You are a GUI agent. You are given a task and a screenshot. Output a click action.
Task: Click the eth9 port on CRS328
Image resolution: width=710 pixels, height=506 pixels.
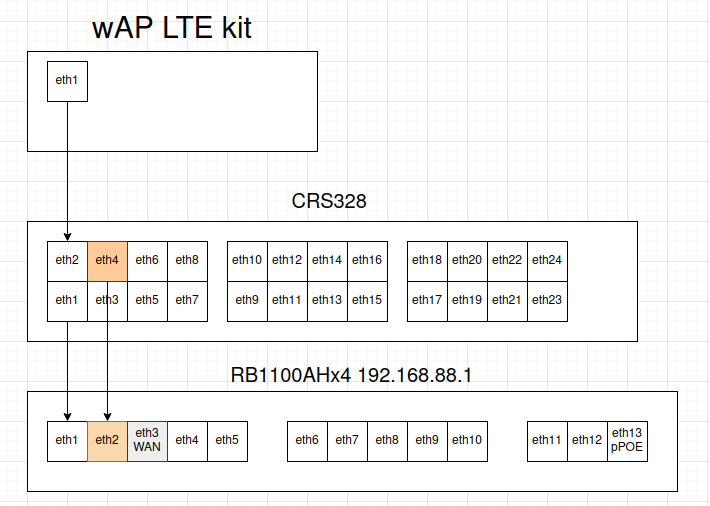click(247, 301)
